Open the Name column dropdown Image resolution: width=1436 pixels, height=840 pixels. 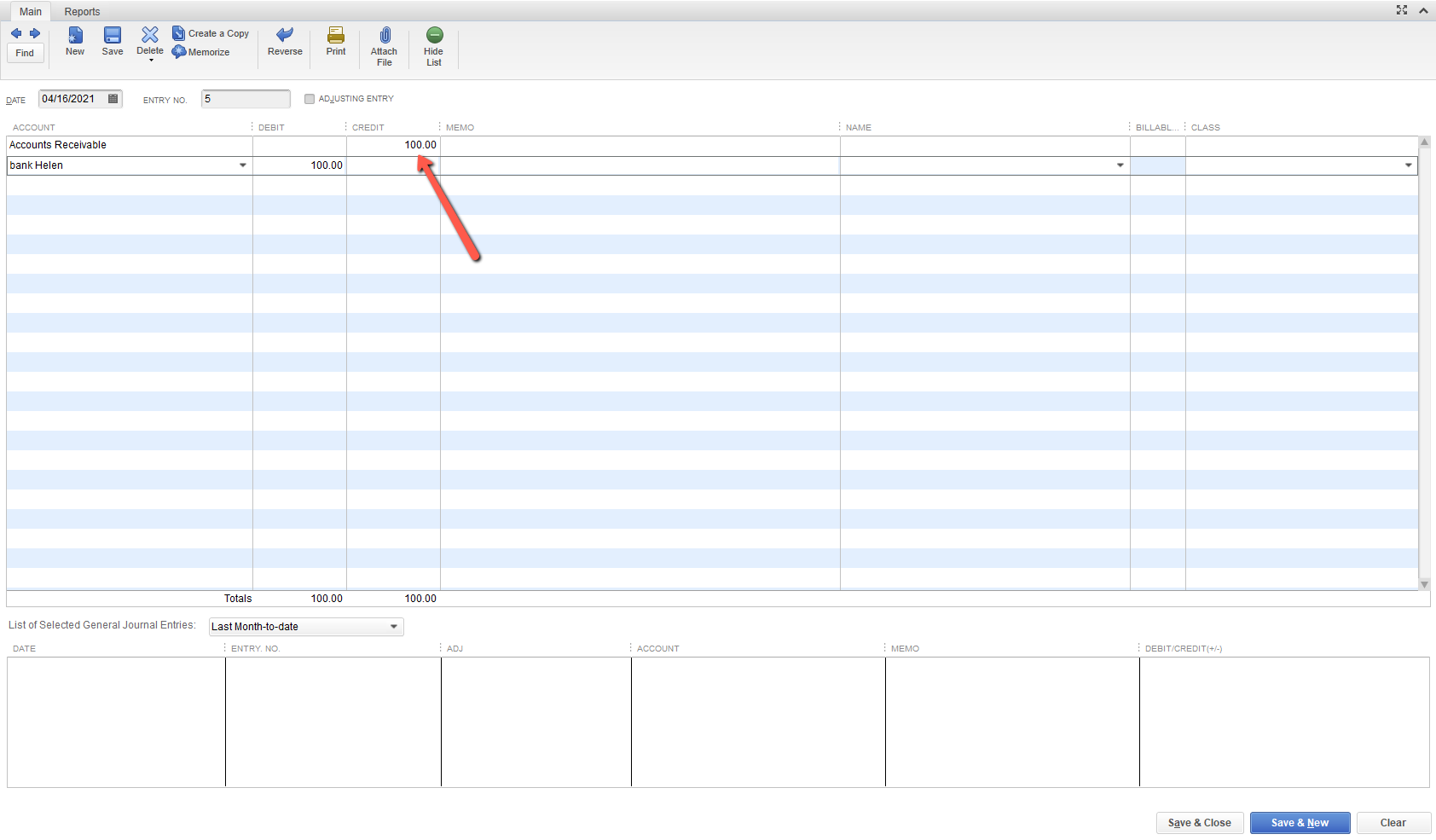1120,165
